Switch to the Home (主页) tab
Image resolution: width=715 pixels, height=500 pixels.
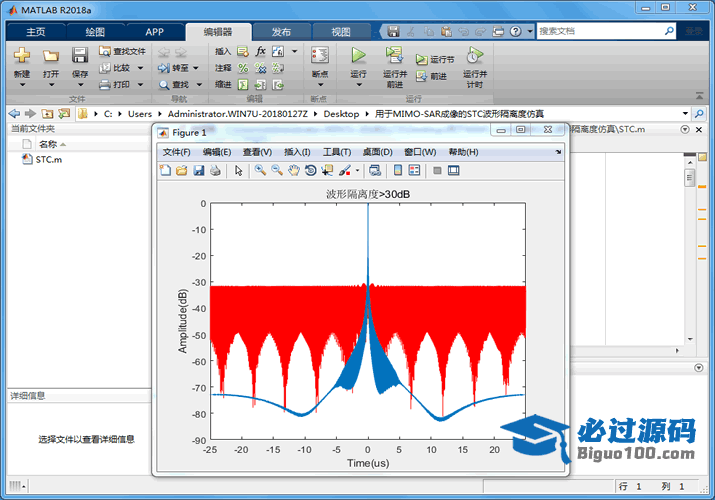[x=36, y=31]
